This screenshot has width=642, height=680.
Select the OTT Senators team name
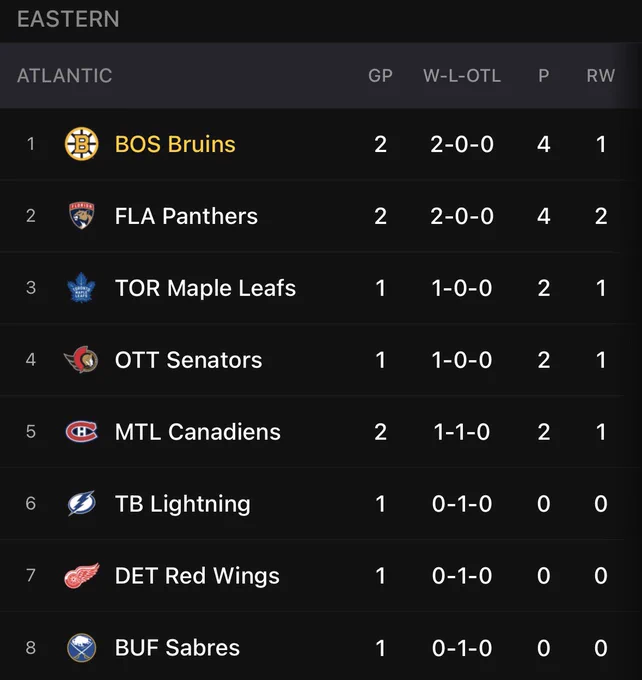pyautogui.click(x=188, y=360)
